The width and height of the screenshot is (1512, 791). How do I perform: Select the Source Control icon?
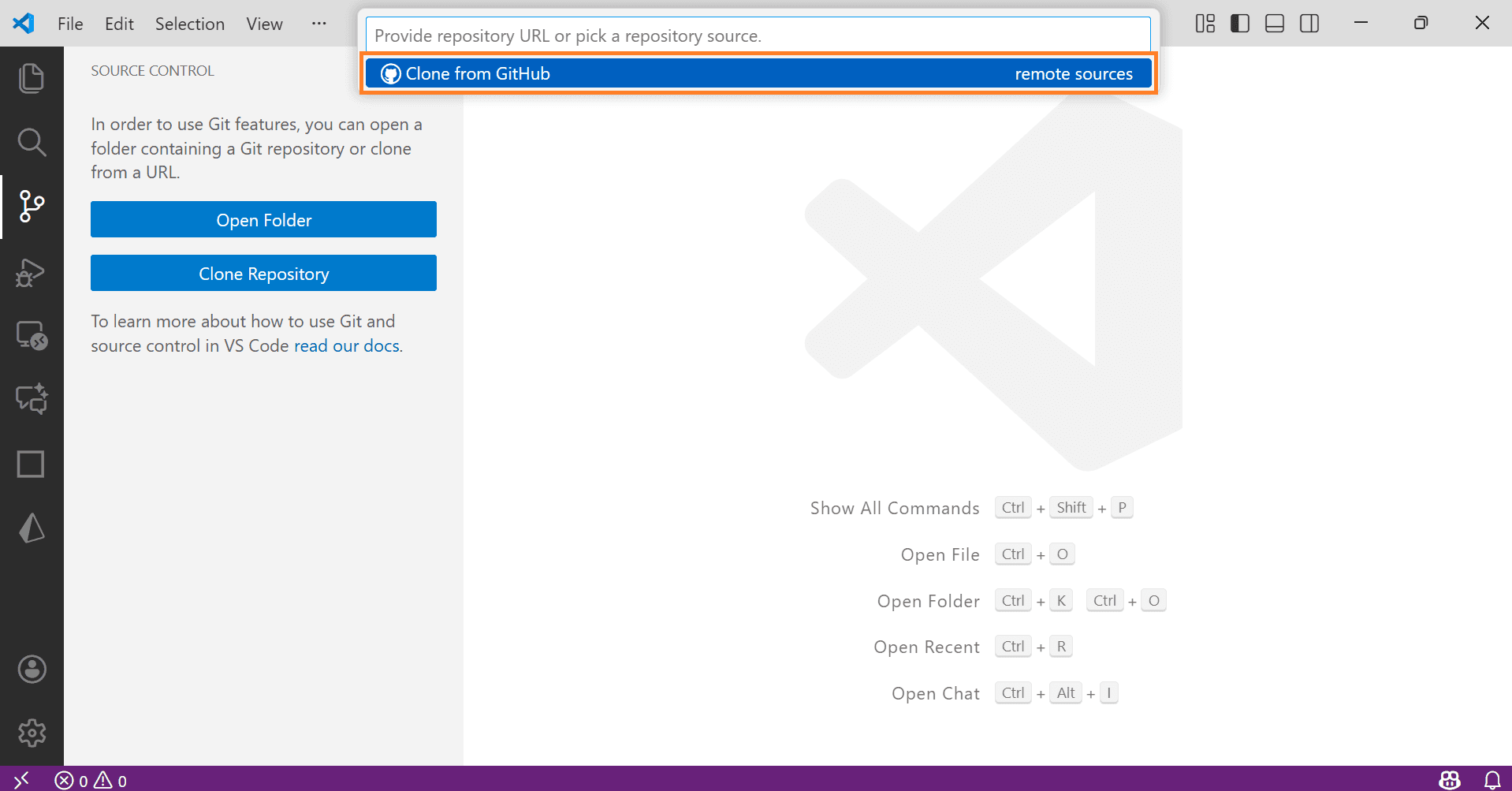32,207
